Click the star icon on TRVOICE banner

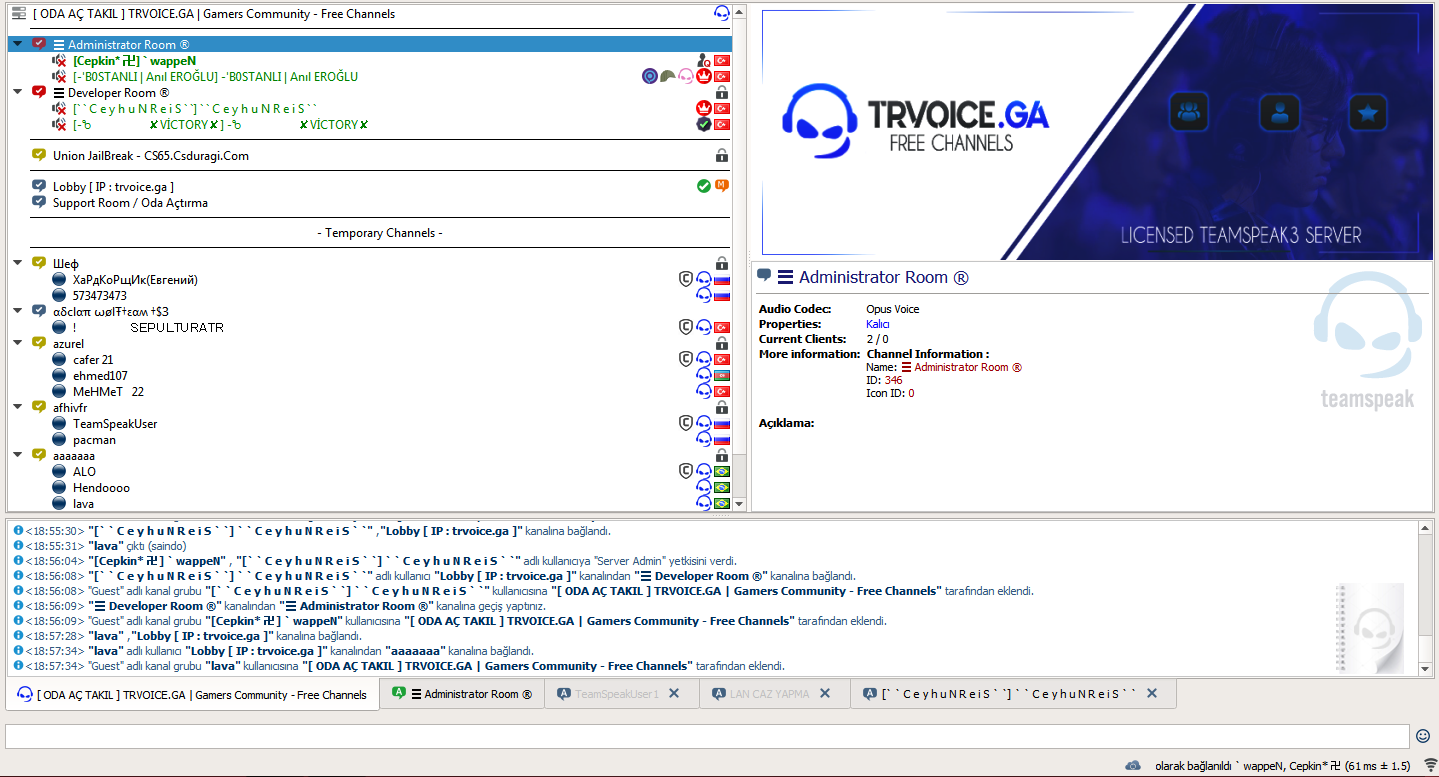click(x=1368, y=112)
